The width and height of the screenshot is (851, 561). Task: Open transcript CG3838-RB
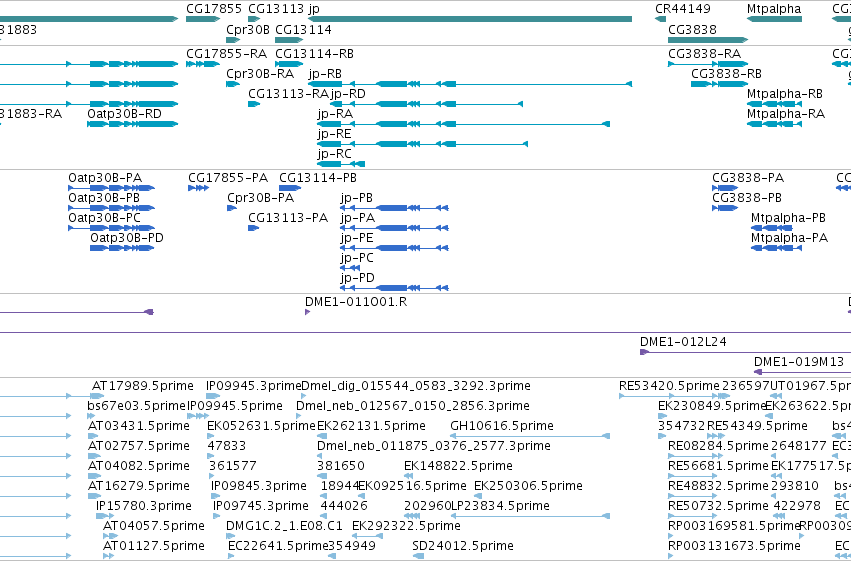[x=726, y=74]
